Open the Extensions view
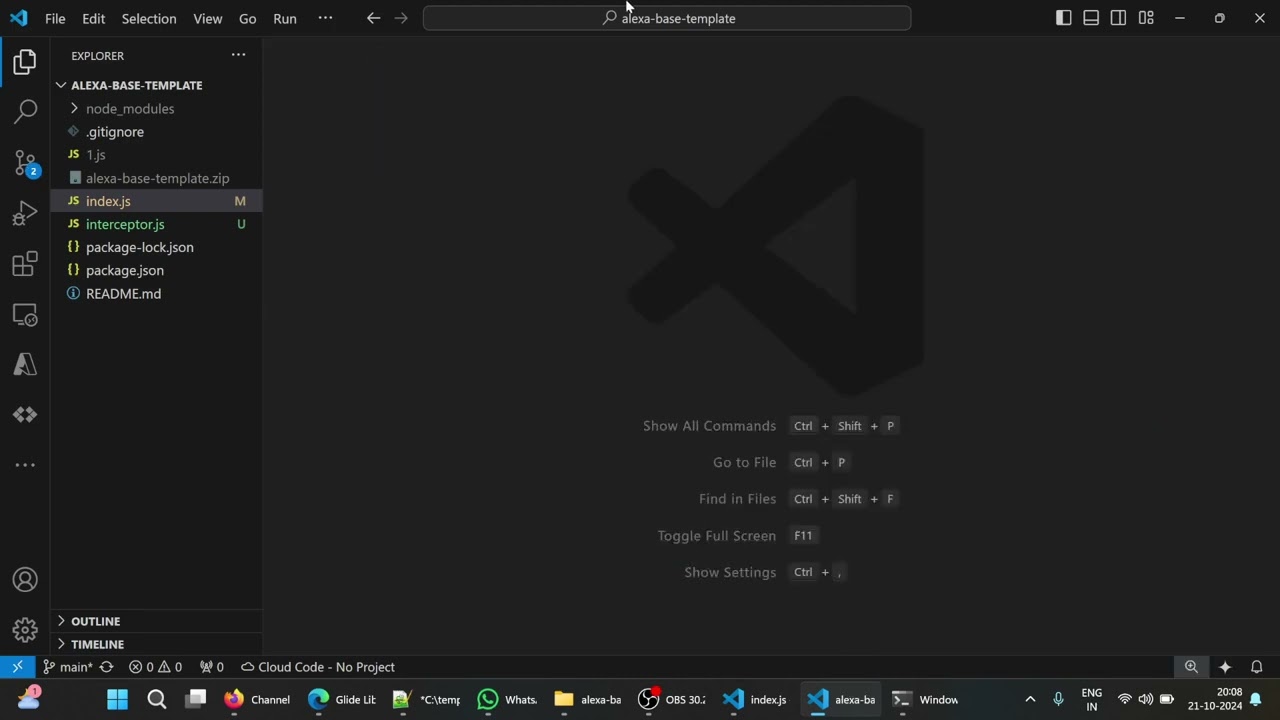This screenshot has width=1280, height=720. 25,264
